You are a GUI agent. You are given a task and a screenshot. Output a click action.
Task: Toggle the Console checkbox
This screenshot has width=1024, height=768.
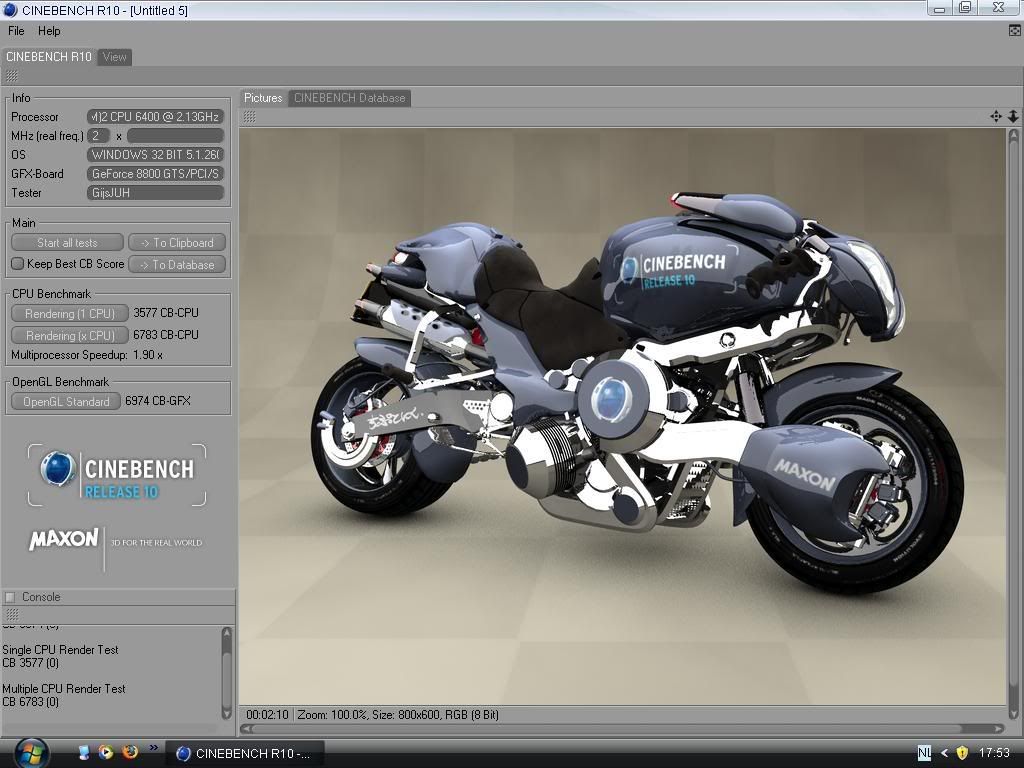(x=10, y=597)
